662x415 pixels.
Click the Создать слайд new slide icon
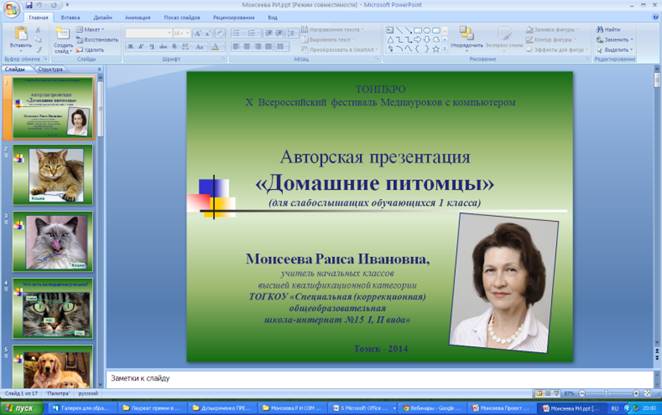pyautogui.click(x=63, y=35)
